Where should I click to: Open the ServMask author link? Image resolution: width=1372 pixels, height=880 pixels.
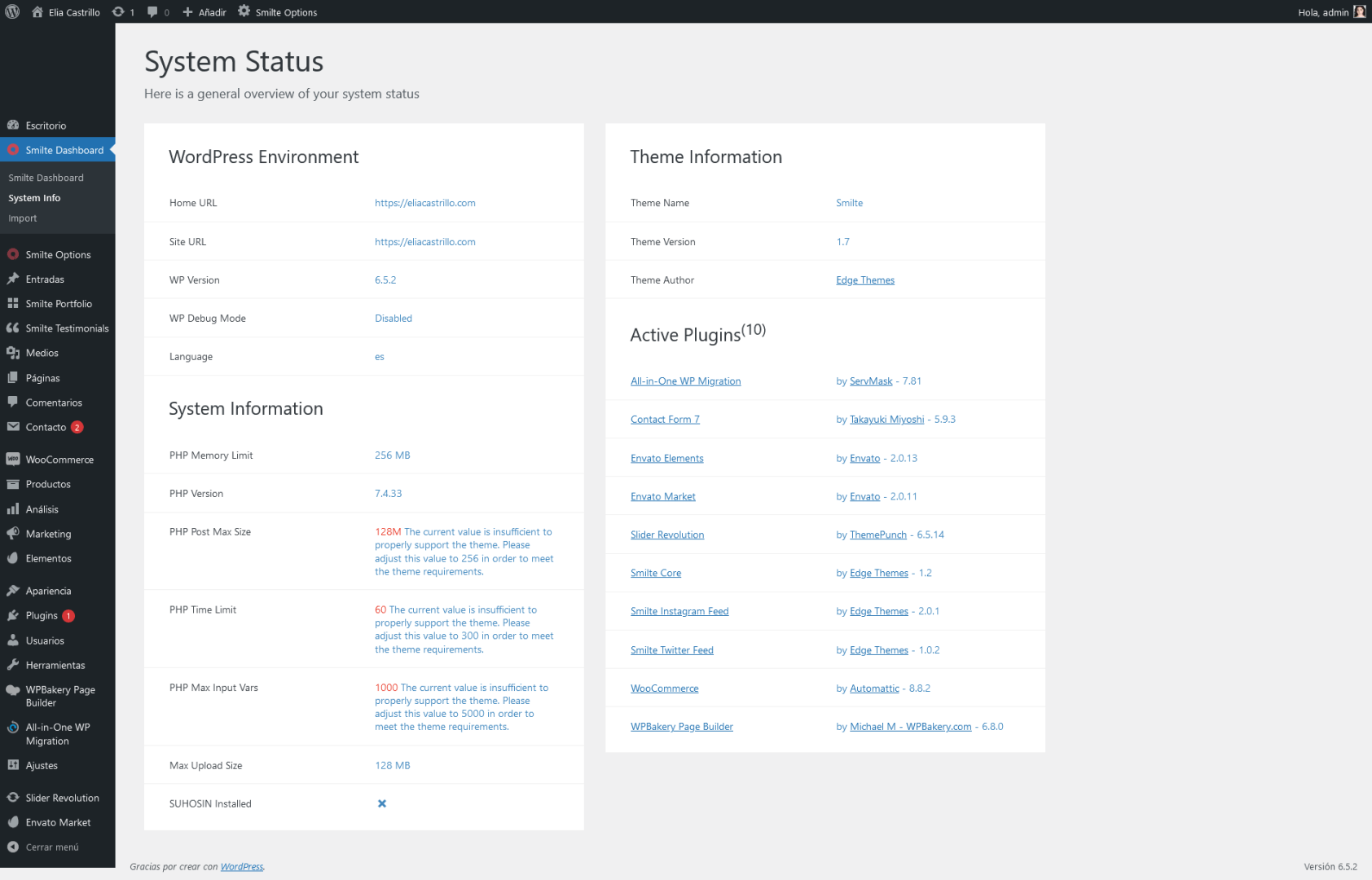pos(871,381)
